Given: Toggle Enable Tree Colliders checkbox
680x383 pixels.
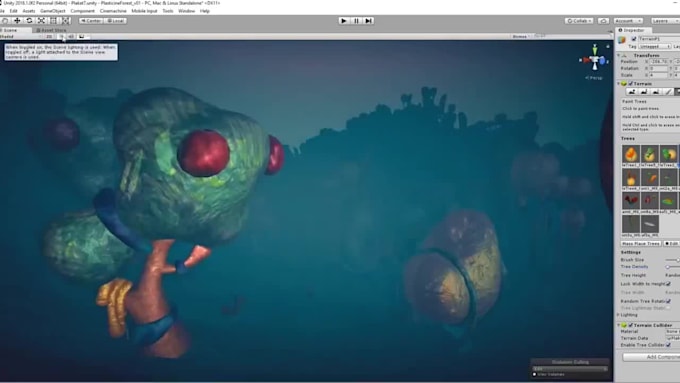Looking at the screenshot, I should [x=668, y=345].
